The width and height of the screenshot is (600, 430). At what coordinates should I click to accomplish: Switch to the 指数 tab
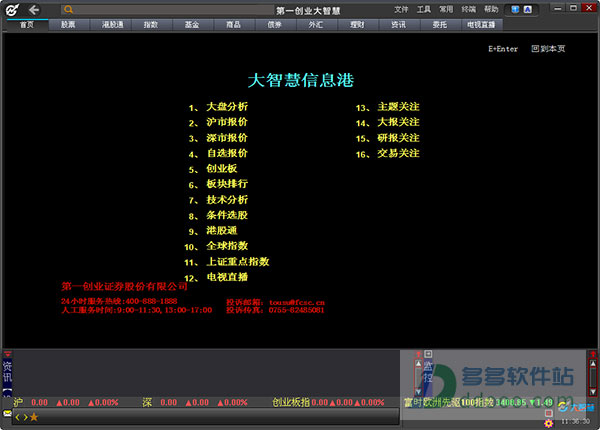coord(151,25)
